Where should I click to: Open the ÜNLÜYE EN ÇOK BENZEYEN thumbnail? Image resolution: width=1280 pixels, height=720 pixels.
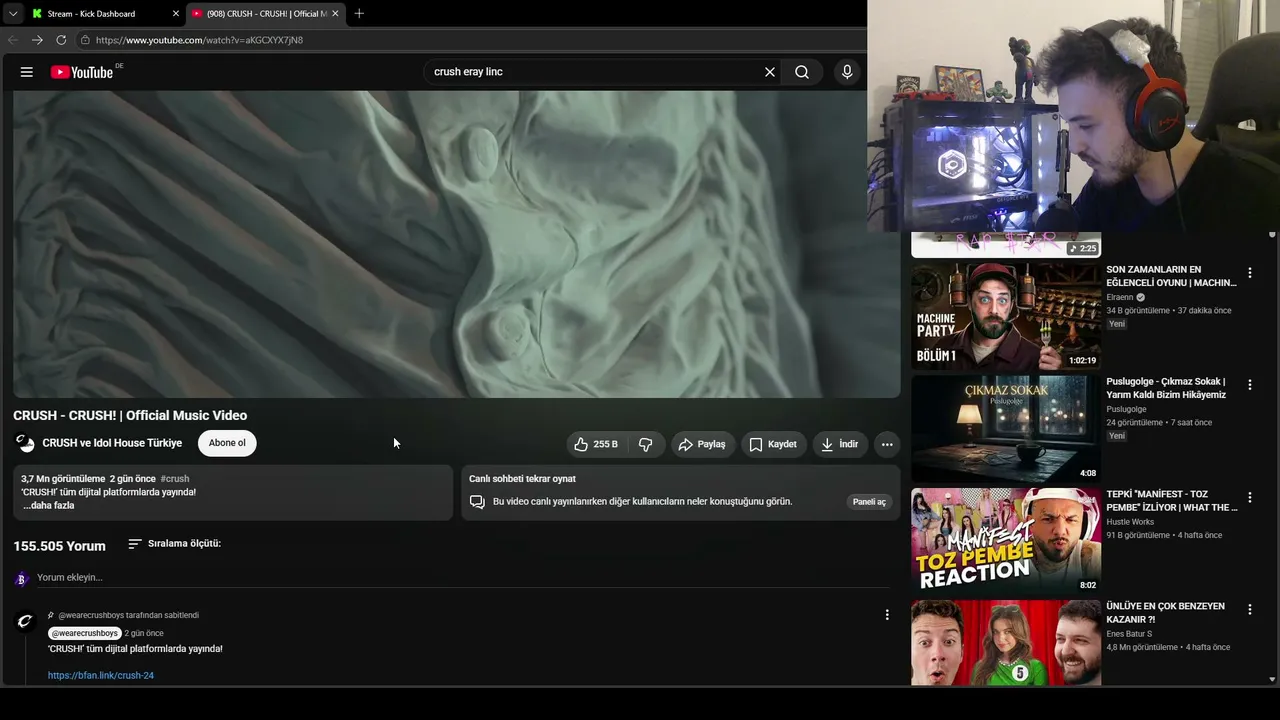coord(1006,643)
